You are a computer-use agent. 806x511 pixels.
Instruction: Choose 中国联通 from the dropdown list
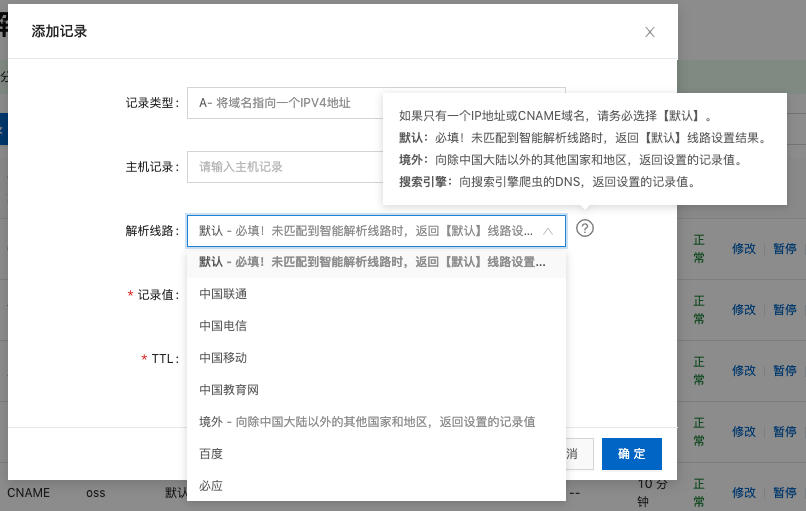[223, 294]
